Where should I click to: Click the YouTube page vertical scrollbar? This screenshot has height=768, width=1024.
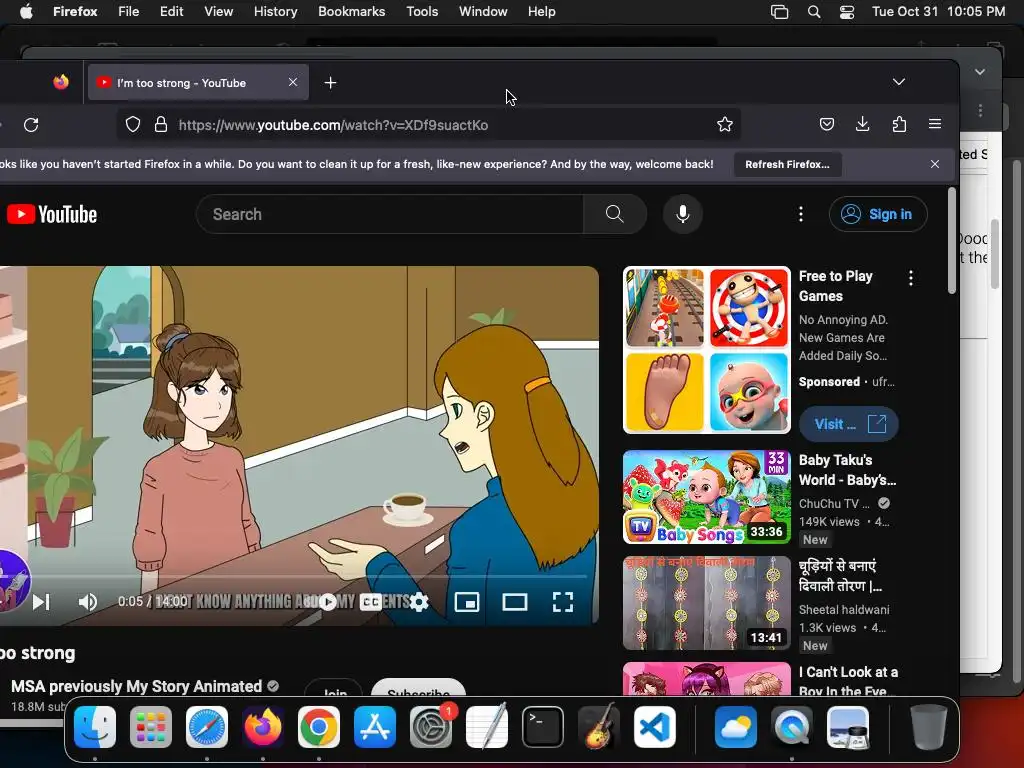(952, 242)
